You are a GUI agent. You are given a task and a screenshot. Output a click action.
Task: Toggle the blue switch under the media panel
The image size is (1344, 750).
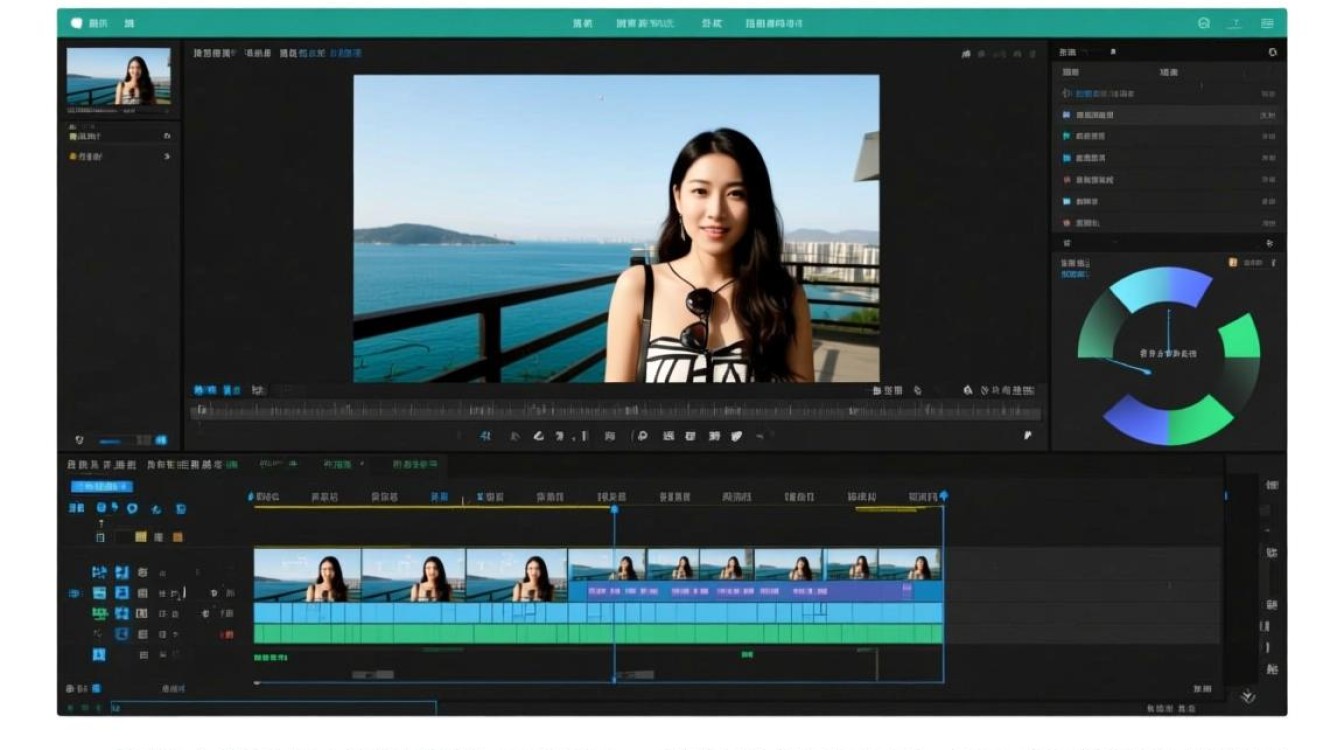click(x=161, y=440)
